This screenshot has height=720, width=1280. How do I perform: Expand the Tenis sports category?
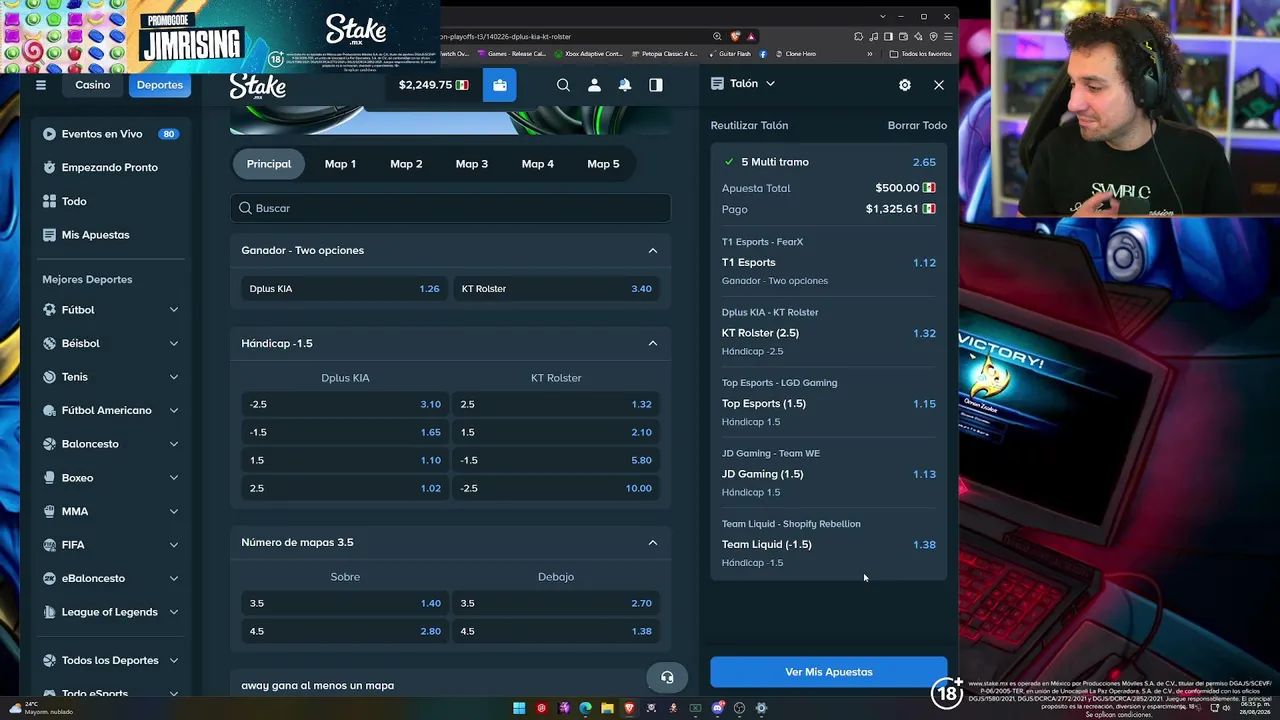pyautogui.click(x=174, y=377)
